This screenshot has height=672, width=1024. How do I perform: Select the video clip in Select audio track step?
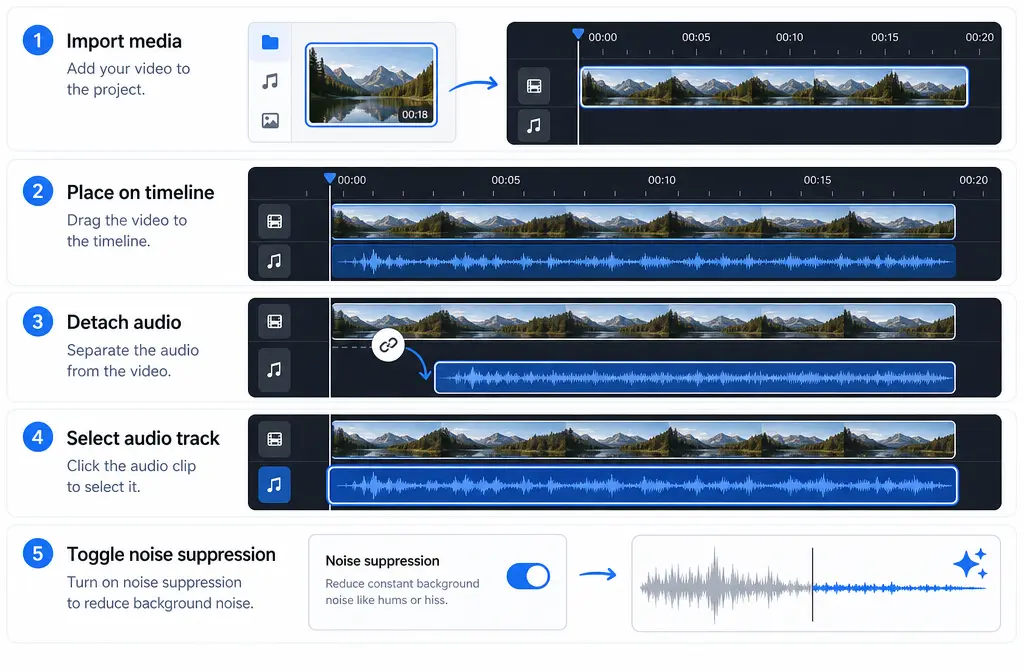[x=643, y=439]
